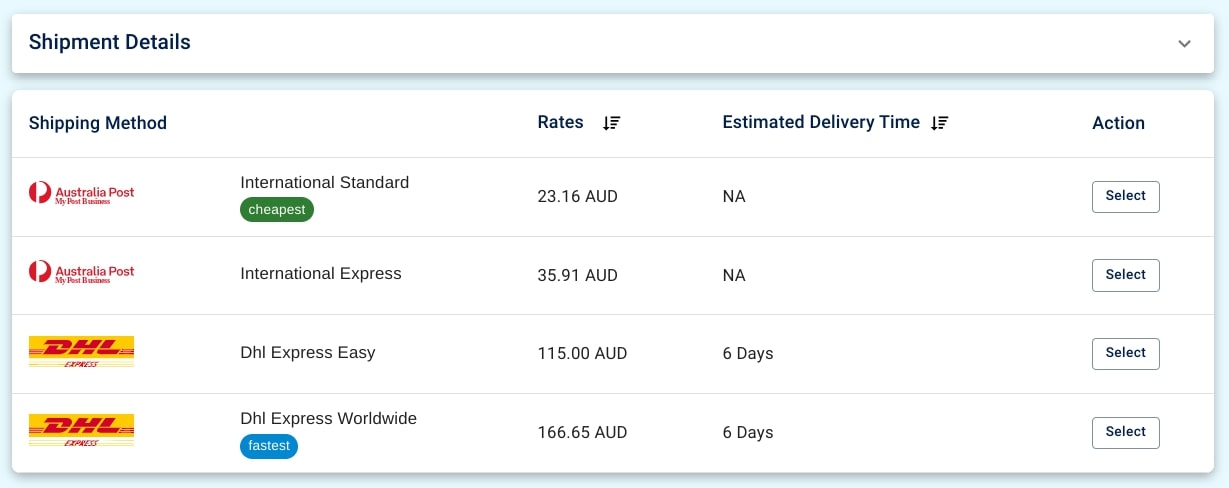Click the Dhl Express Worldwide name
The height and width of the screenshot is (488, 1229).
click(x=328, y=418)
